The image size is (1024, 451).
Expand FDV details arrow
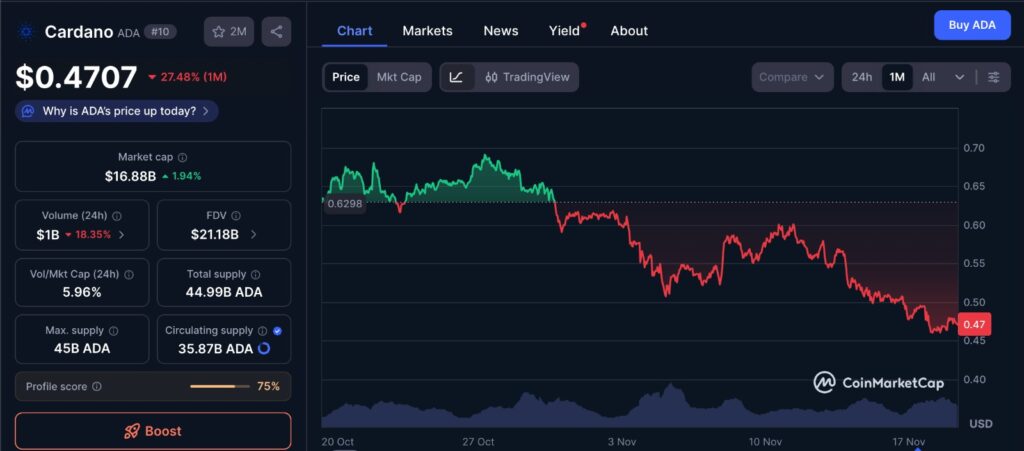pos(253,234)
